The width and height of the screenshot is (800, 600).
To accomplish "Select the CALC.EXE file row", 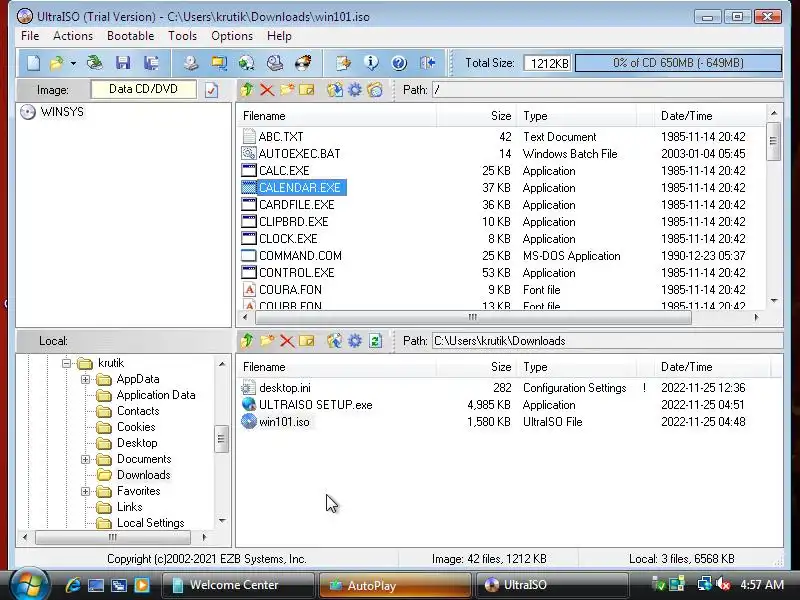I will tap(503, 171).
